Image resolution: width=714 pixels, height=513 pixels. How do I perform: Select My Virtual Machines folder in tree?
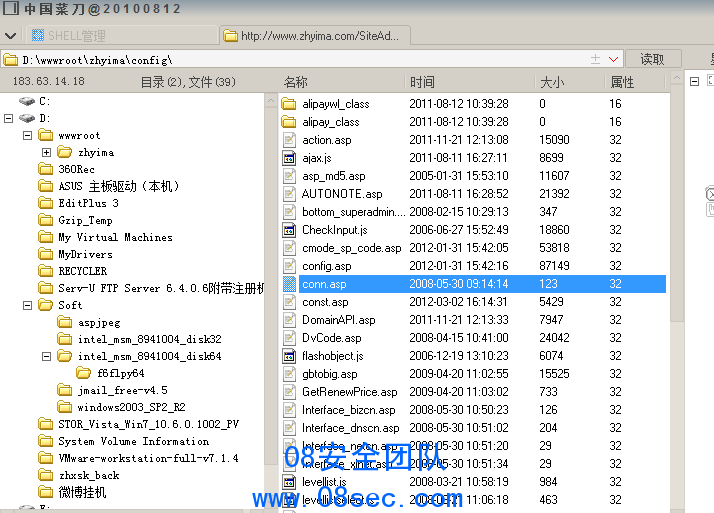[115, 237]
